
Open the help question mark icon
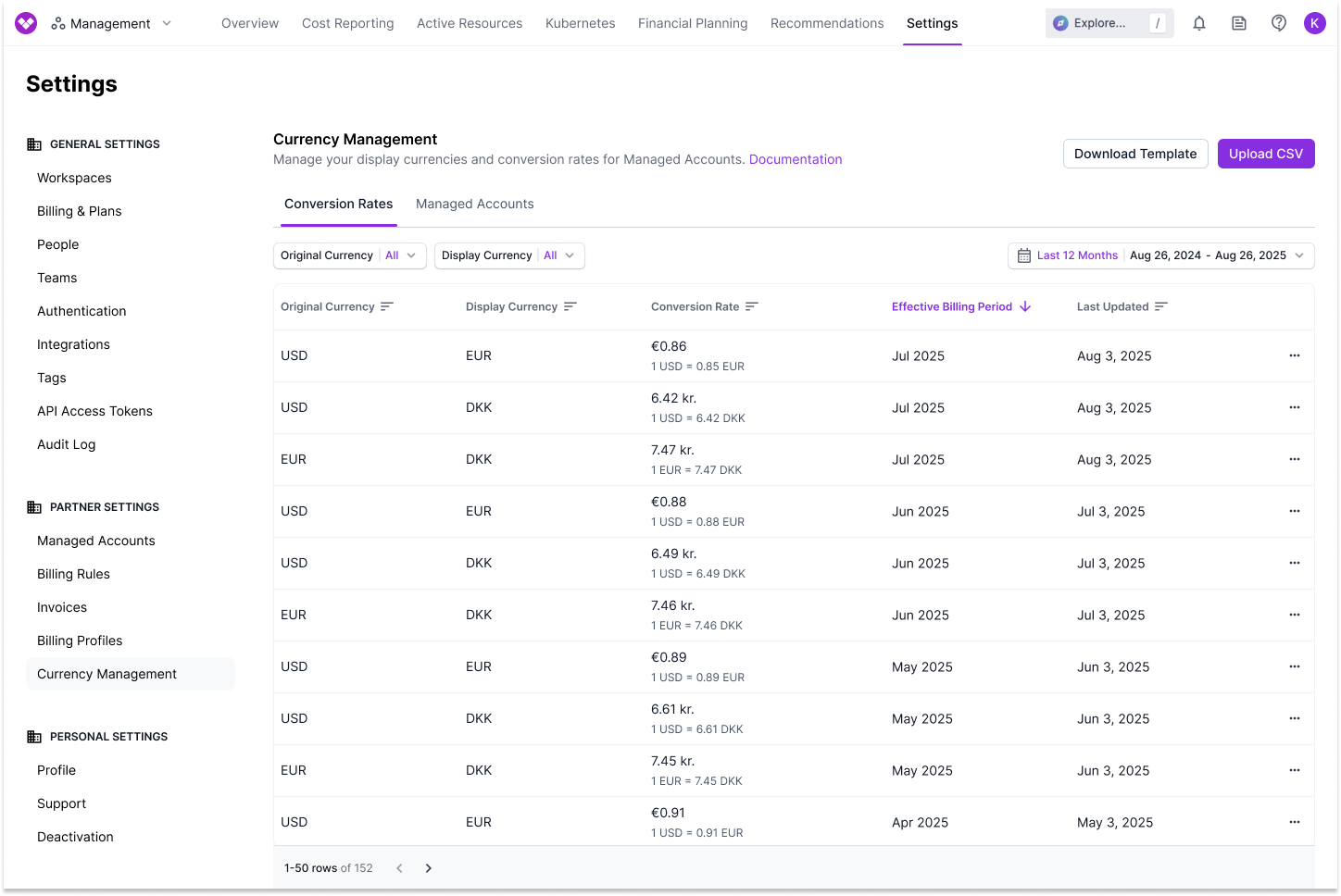(x=1279, y=23)
